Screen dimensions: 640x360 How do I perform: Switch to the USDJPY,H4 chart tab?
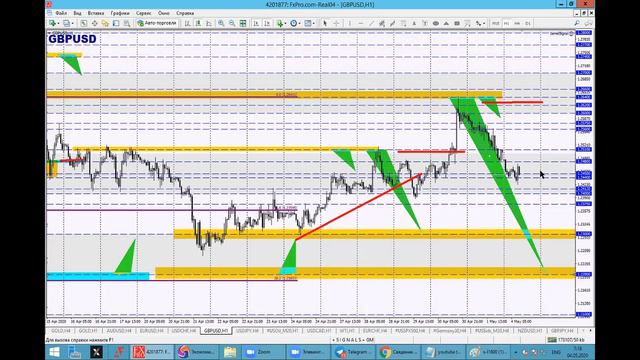point(247,331)
